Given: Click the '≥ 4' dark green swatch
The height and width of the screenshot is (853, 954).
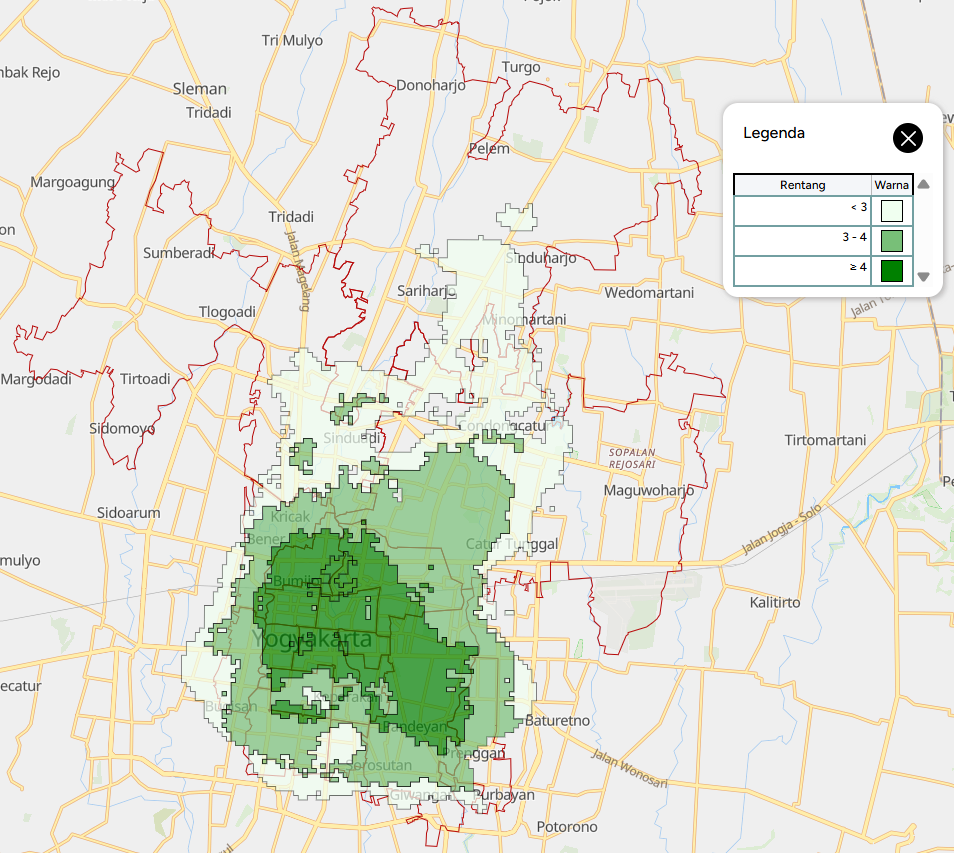Looking at the screenshot, I should coord(891,271).
